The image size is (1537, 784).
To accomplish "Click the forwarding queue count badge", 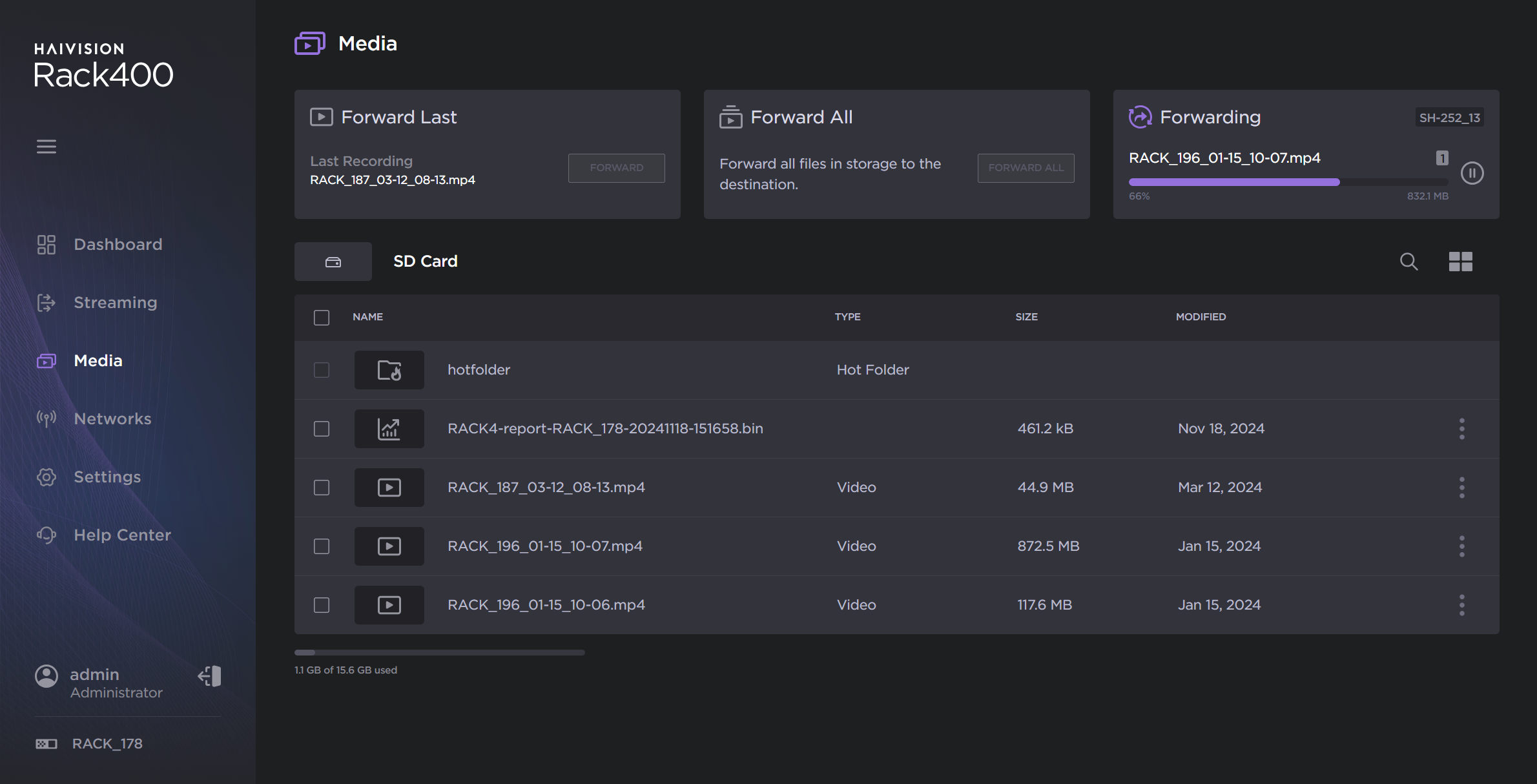I will (1442, 158).
